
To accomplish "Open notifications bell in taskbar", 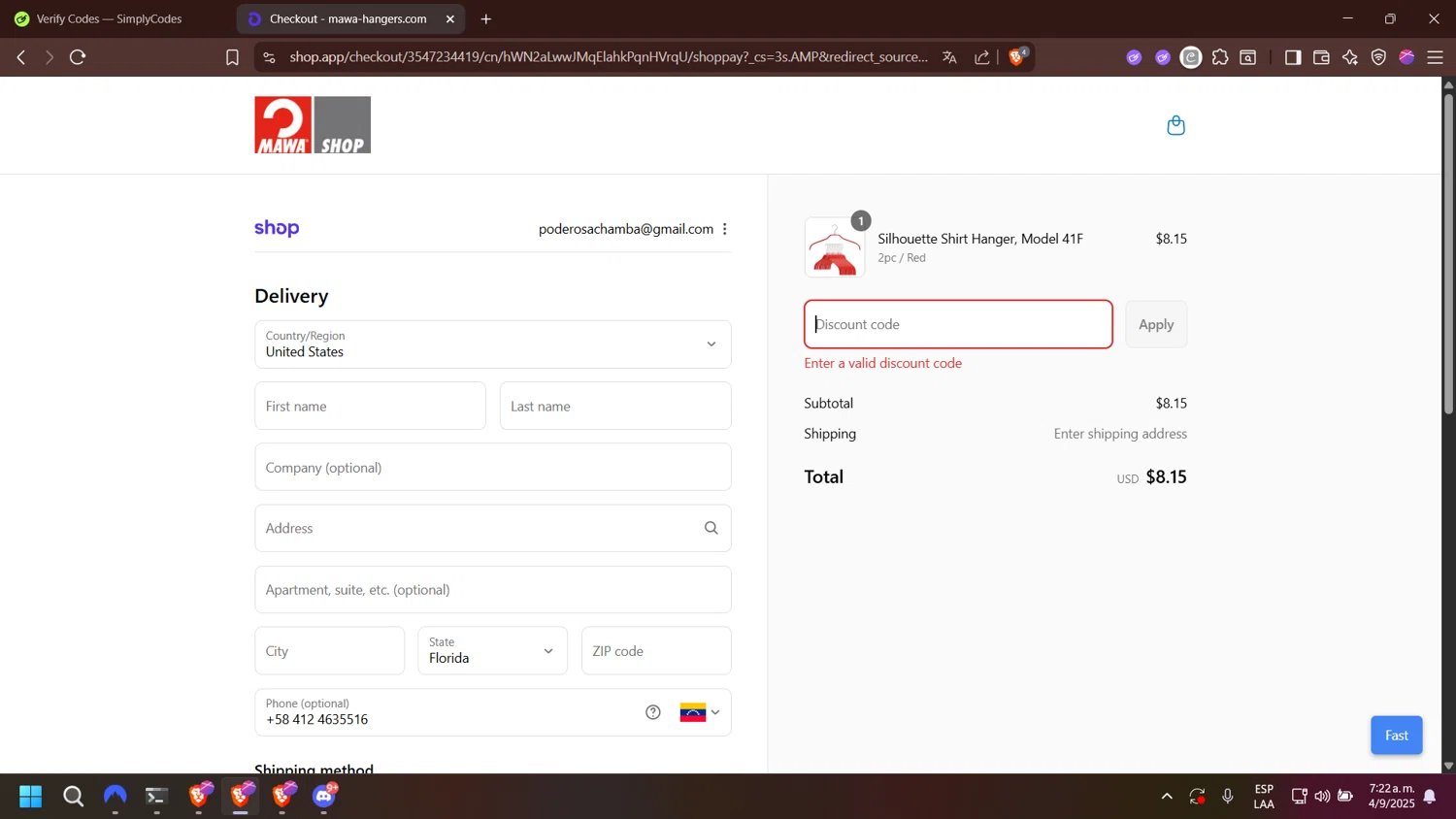I will coord(1430,797).
